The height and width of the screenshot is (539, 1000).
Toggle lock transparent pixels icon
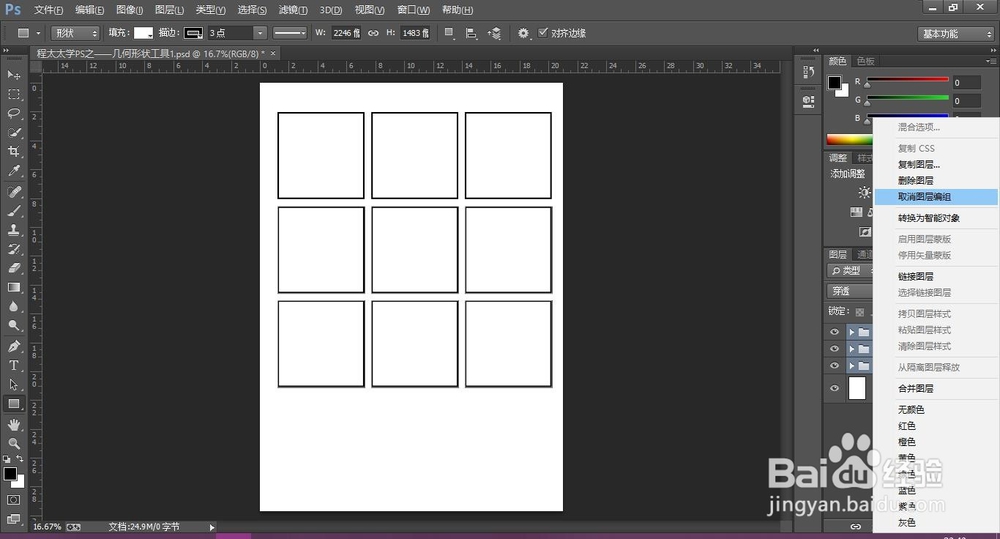click(x=860, y=312)
